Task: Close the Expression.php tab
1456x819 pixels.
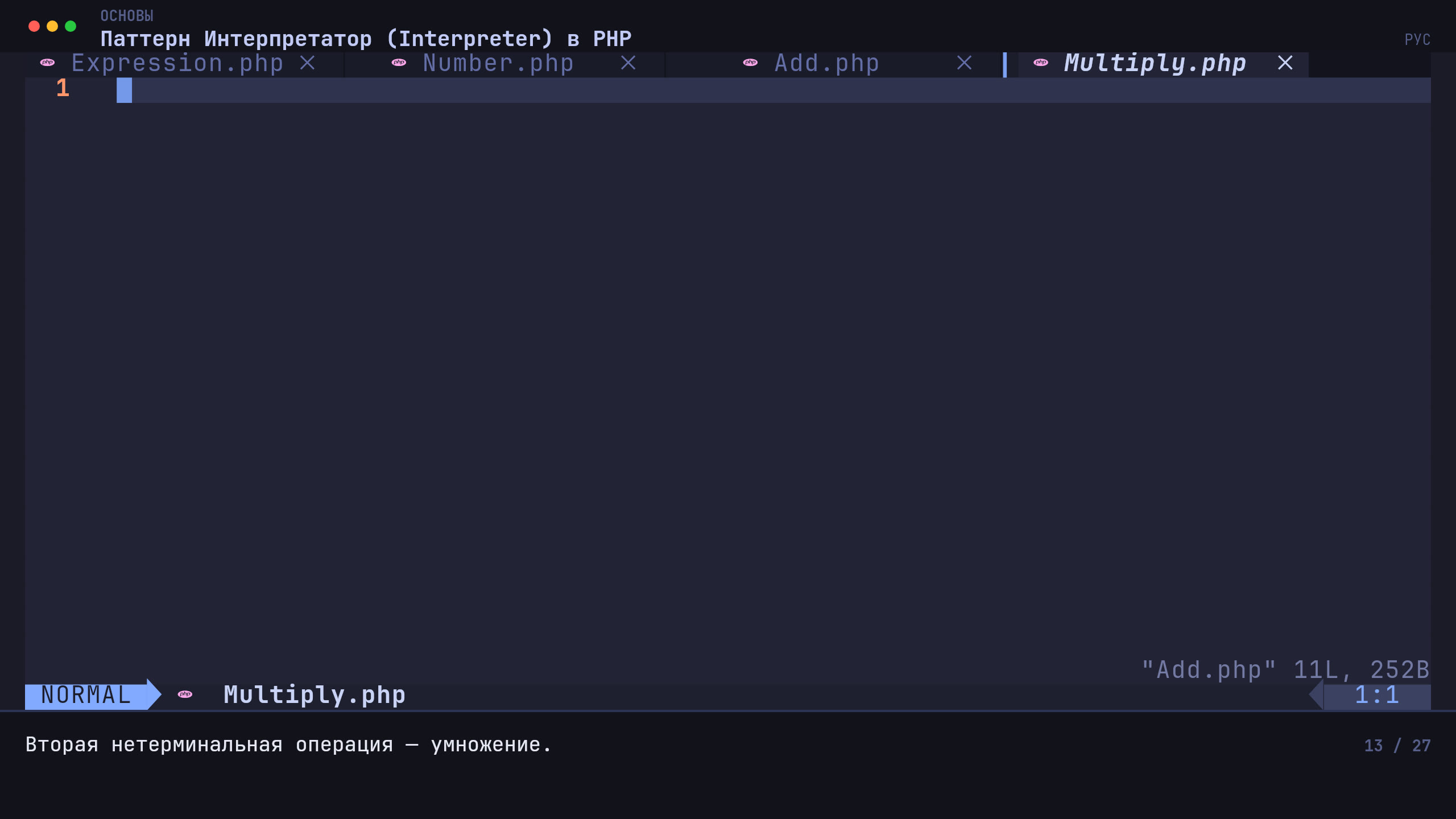Action: (308, 63)
